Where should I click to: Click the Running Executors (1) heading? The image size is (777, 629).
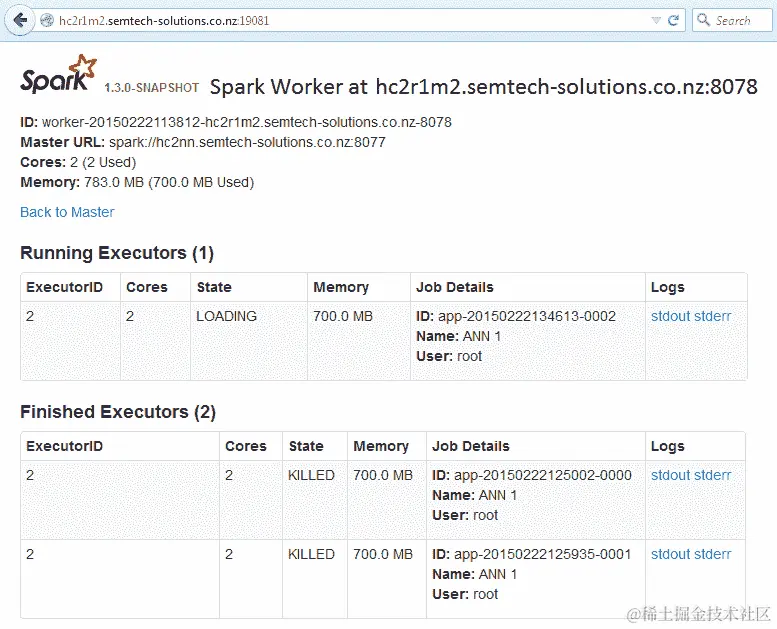click(x=117, y=253)
